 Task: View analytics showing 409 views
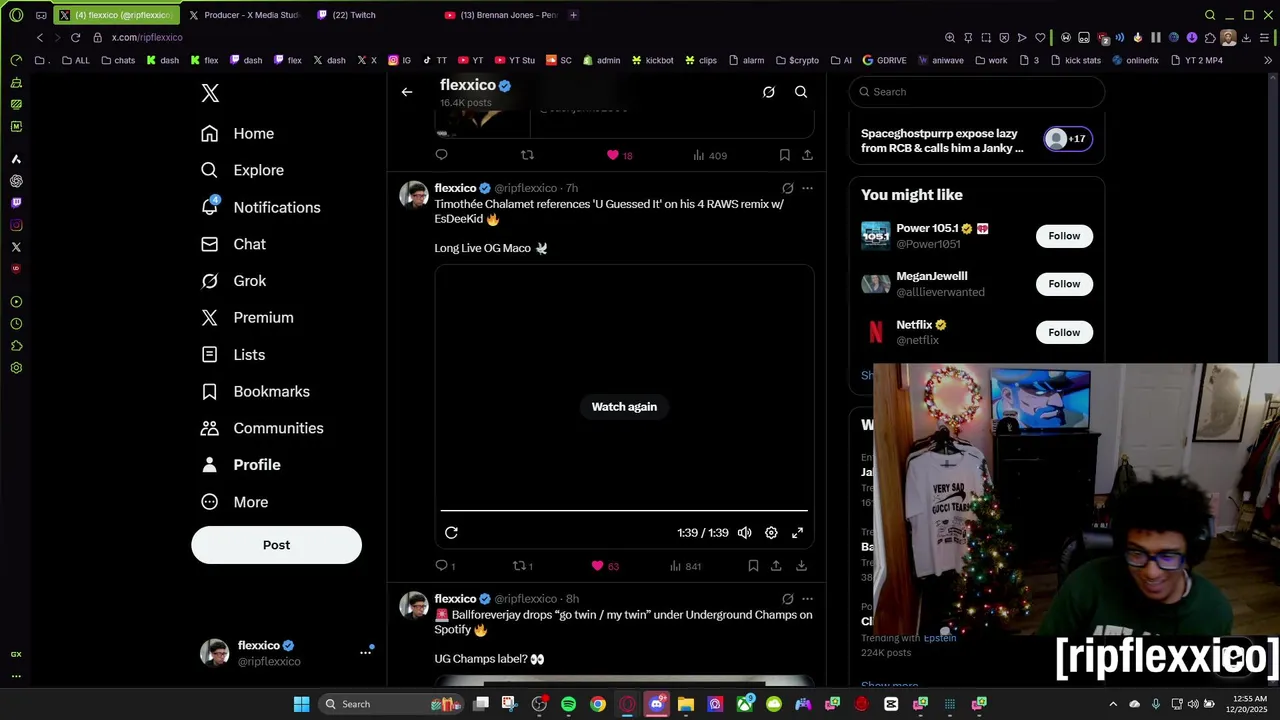[710, 155]
